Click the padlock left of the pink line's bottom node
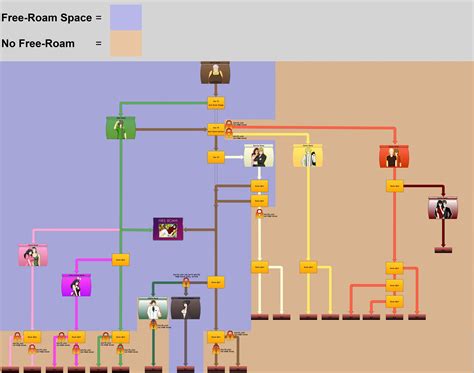This screenshot has width=474, height=373. coord(18,336)
